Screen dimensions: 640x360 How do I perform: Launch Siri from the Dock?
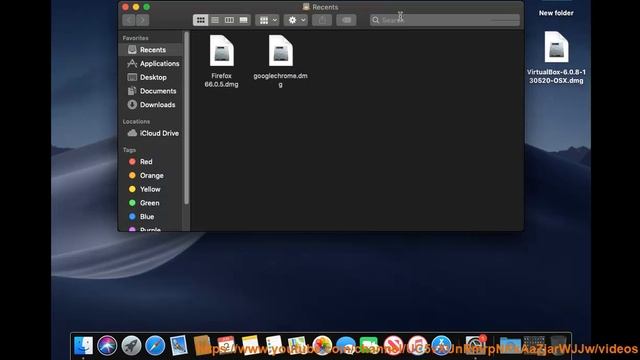click(x=107, y=345)
